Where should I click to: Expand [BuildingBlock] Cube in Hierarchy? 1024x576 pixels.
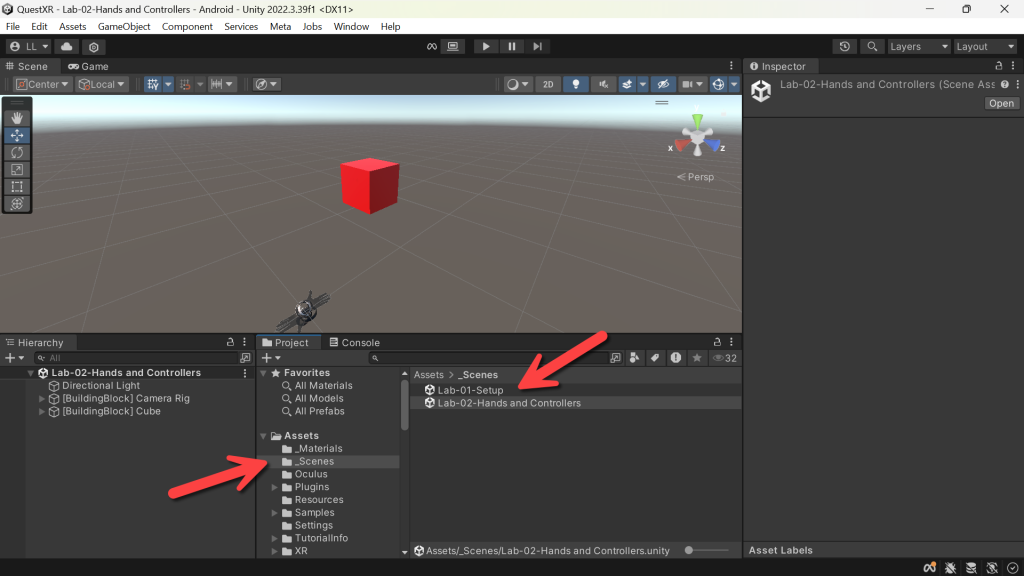42,411
